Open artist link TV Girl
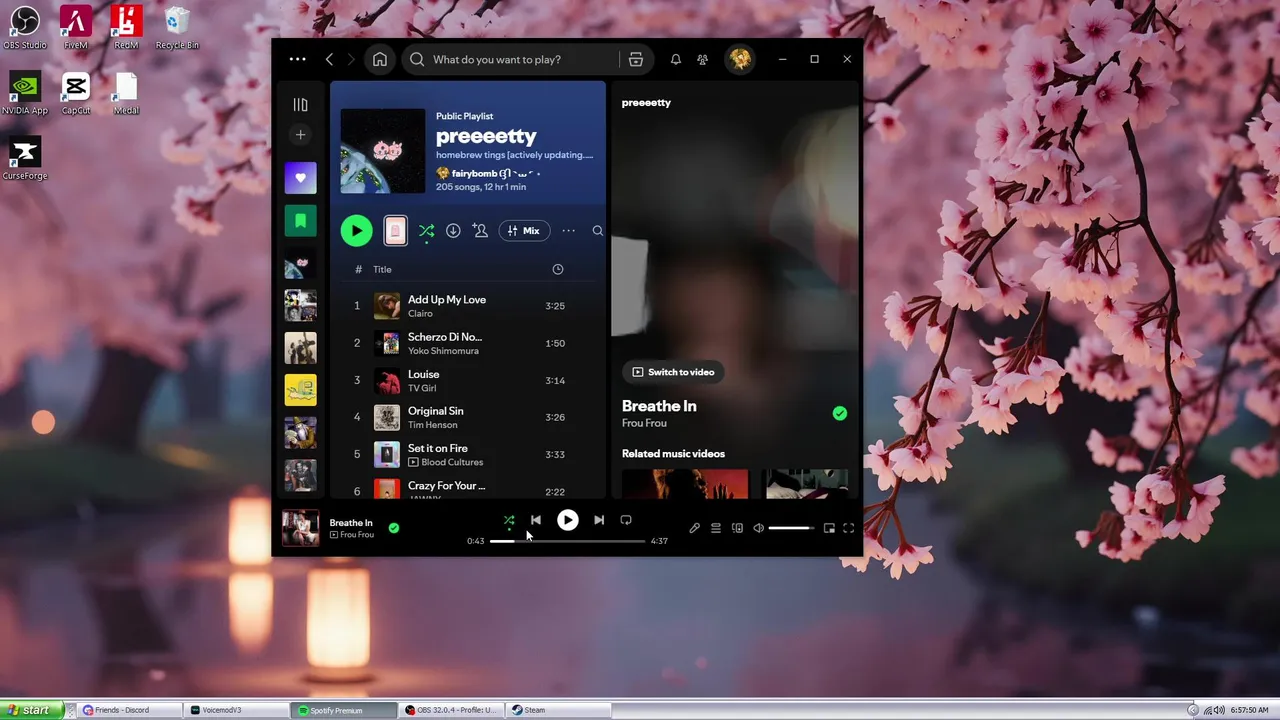 coord(422,388)
